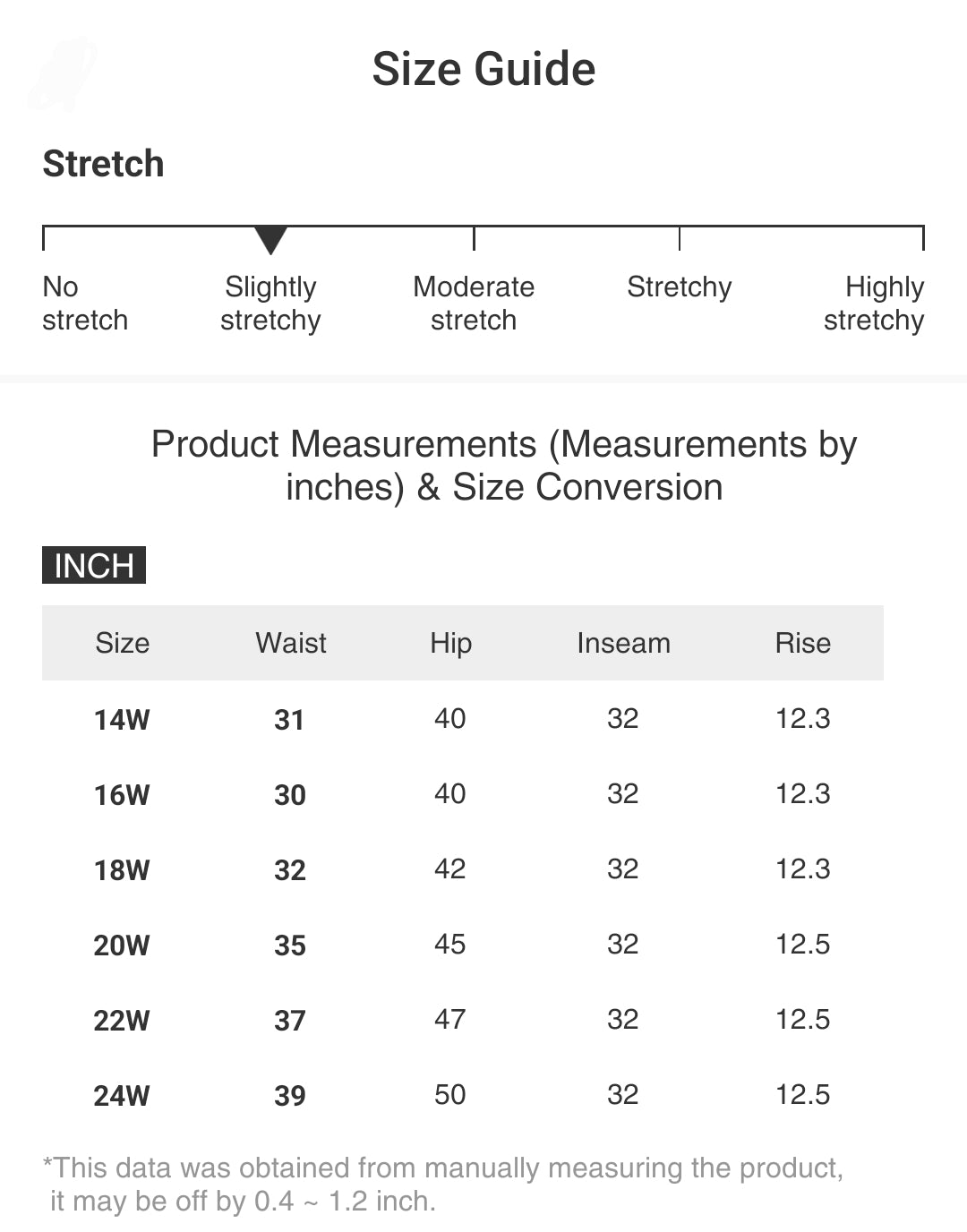Click the "No stretch" scale label
Viewport: 967px width, 1232px height.
coord(85,304)
